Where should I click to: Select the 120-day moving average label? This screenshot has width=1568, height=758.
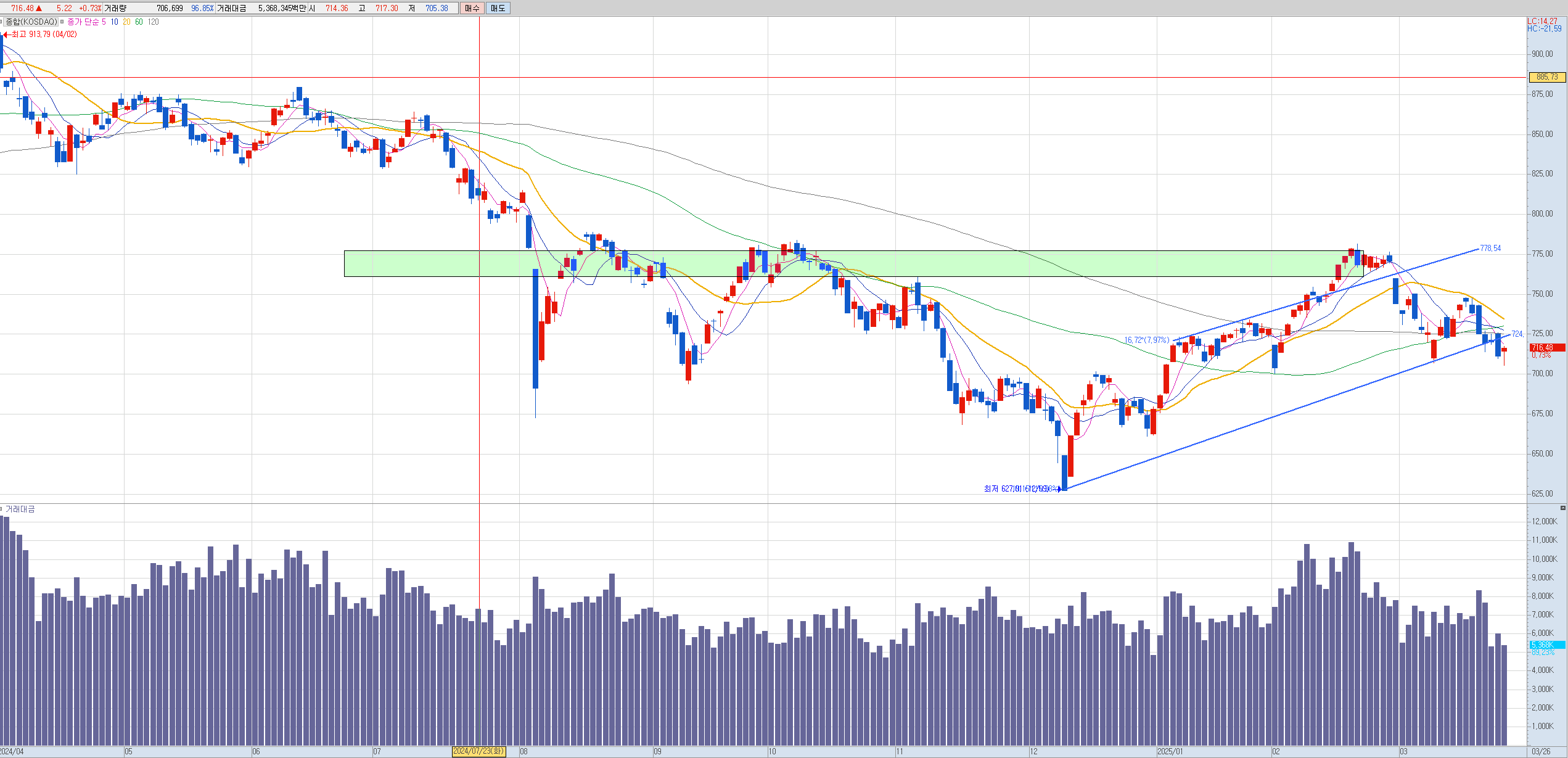(x=153, y=22)
